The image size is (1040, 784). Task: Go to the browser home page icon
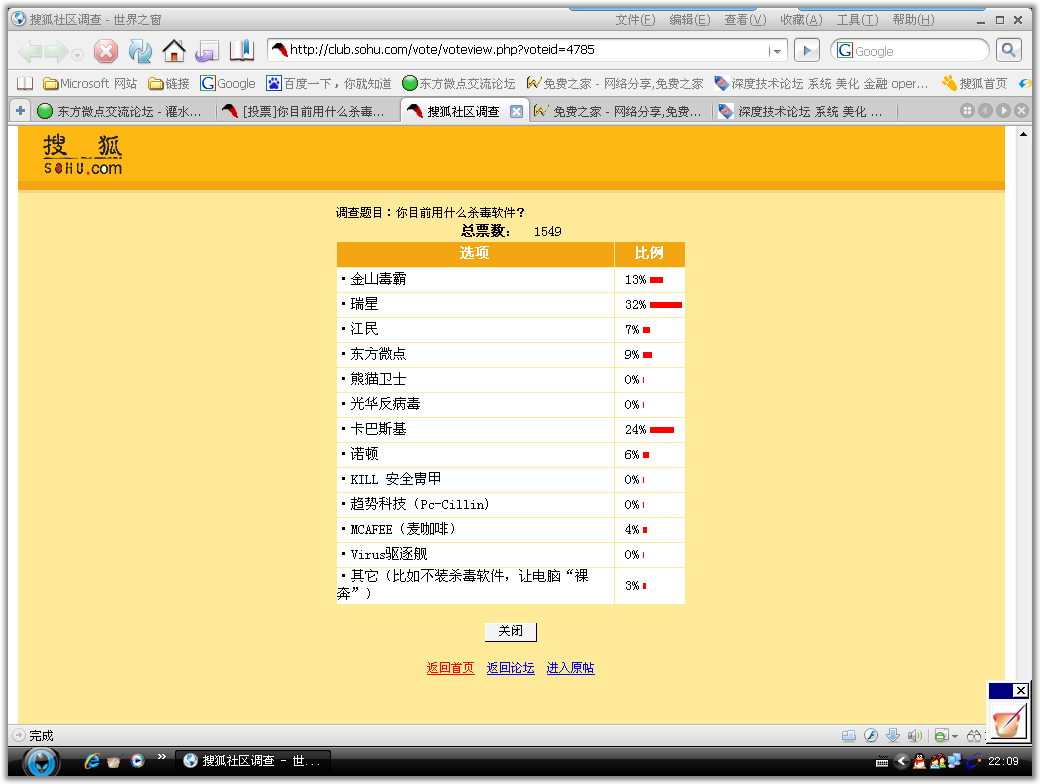point(174,51)
